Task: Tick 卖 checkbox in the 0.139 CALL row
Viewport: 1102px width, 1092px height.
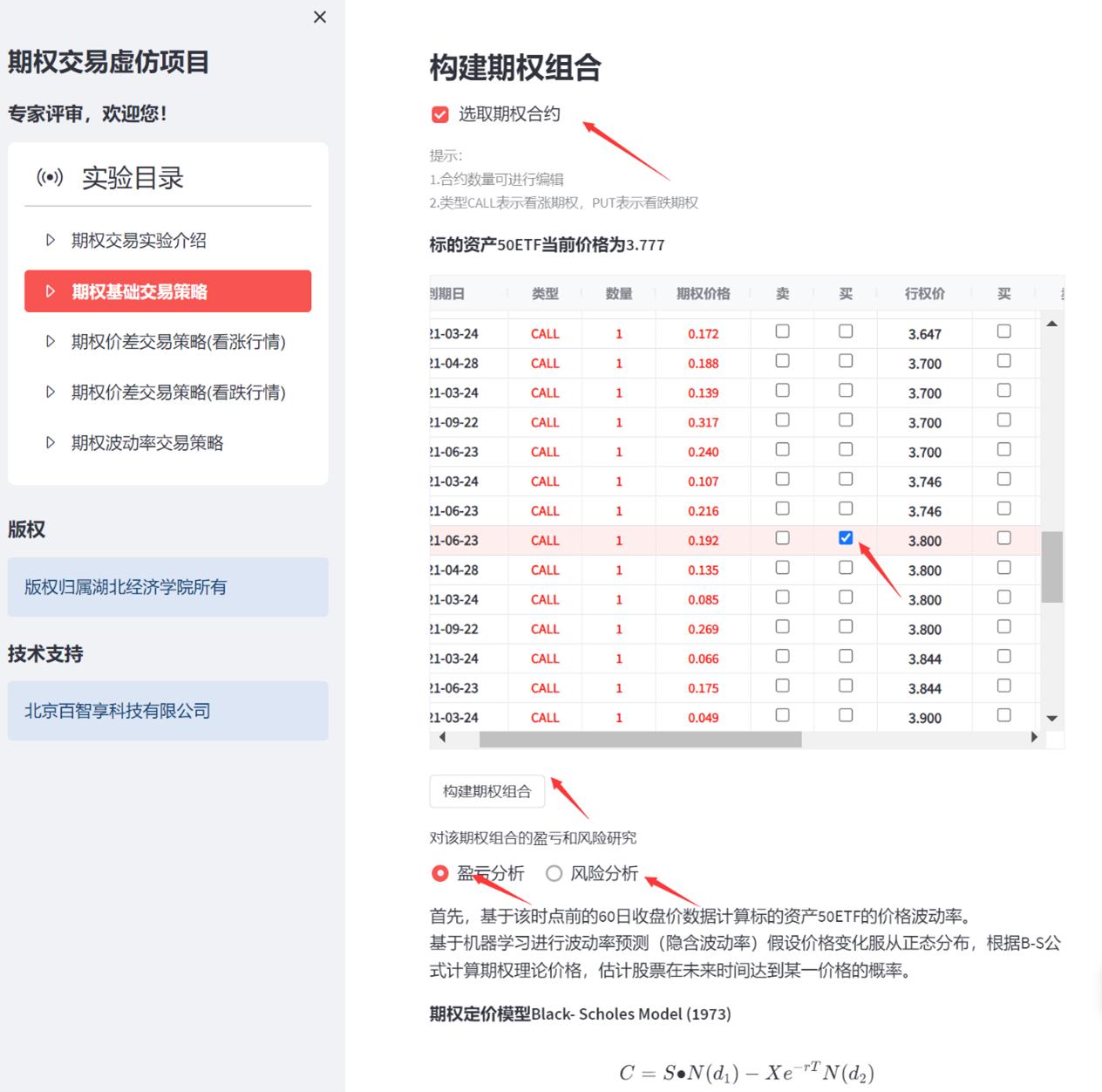Action: (x=782, y=391)
